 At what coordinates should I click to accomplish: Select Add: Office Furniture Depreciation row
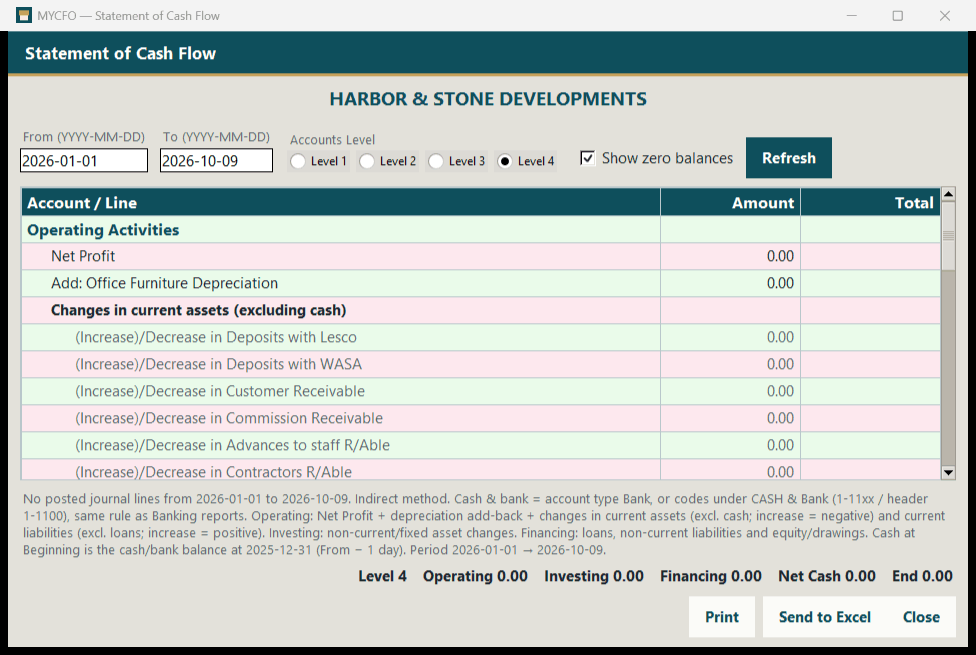tap(481, 283)
